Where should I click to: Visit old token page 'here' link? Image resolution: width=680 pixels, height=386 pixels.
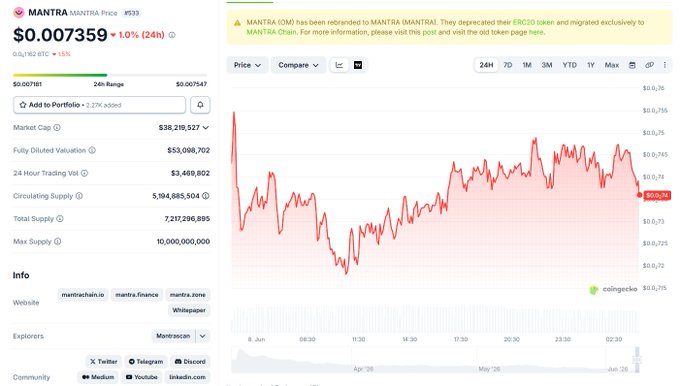(x=536, y=32)
